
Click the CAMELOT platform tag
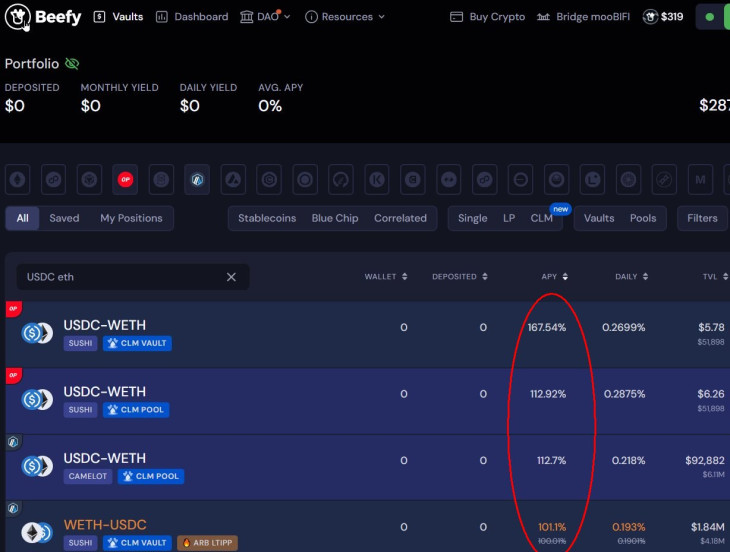coord(88,476)
